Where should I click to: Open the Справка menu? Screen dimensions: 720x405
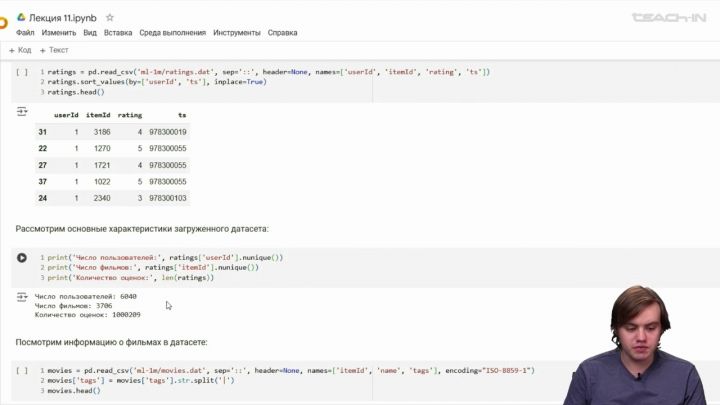pyautogui.click(x=282, y=32)
